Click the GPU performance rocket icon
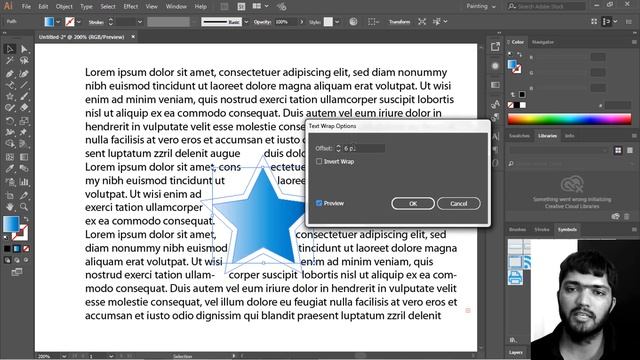 tap(281, 7)
